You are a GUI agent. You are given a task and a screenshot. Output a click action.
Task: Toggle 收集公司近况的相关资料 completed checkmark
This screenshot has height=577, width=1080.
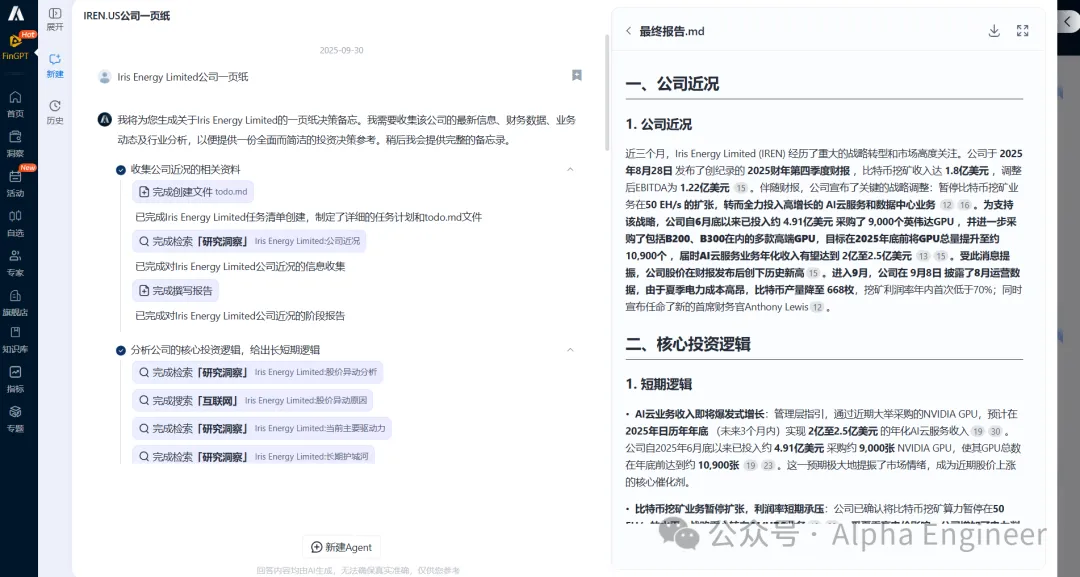121,170
